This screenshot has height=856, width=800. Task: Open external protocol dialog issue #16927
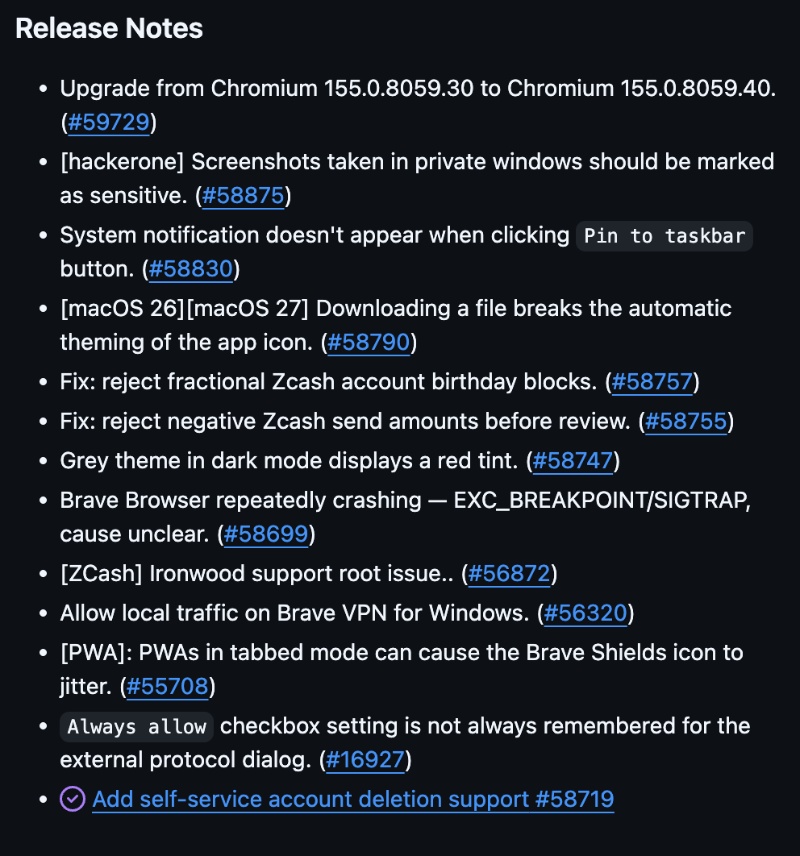pyautogui.click(x=365, y=759)
